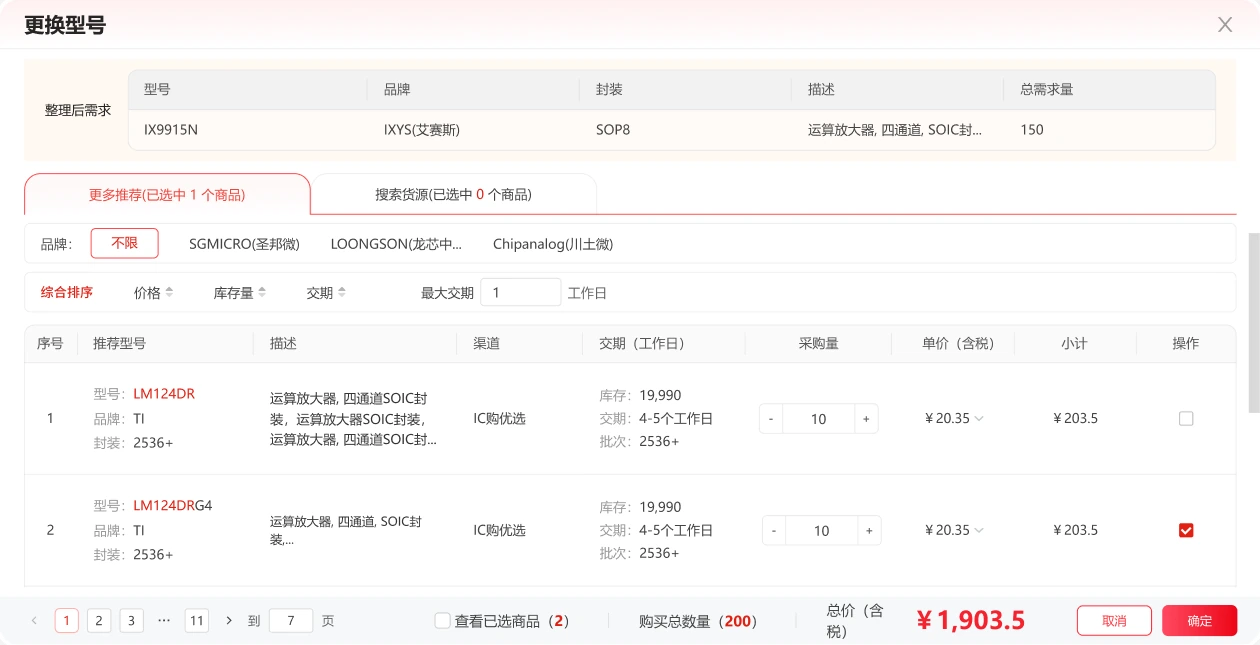Select the LM124DR row checkbox

click(x=1186, y=419)
